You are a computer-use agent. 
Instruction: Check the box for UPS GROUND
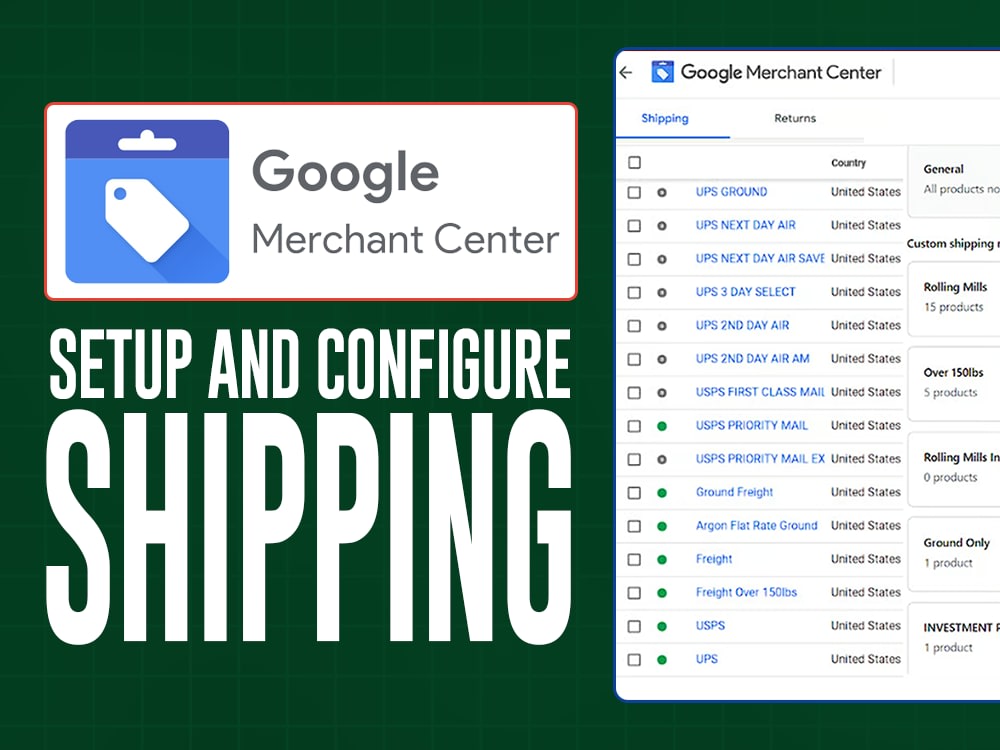pyautogui.click(x=635, y=192)
